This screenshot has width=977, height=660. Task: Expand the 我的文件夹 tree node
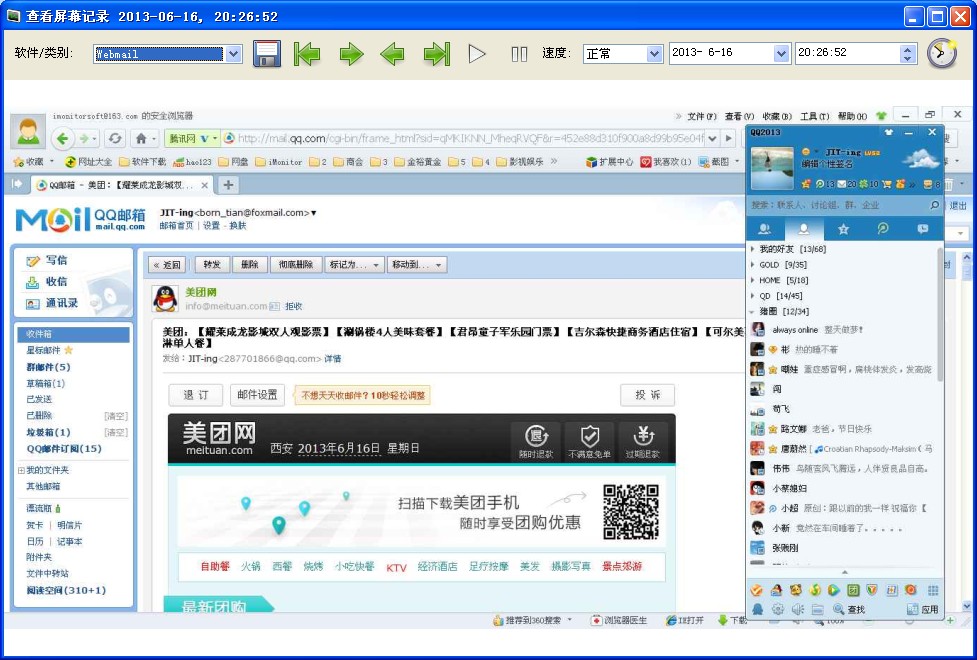(x=21, y=471)
